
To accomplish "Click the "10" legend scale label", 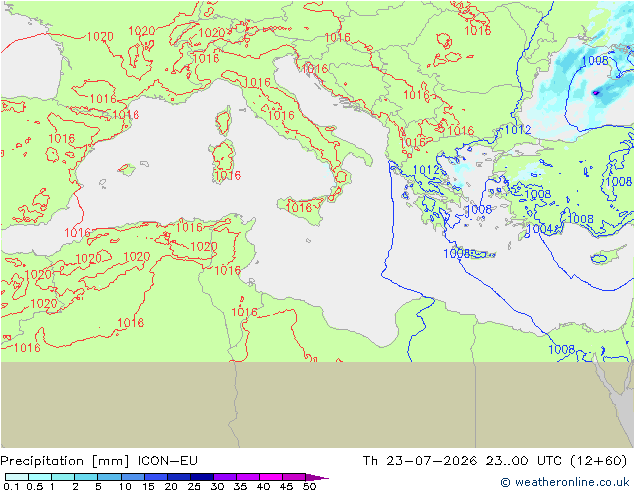I will [x=125, y=486].
